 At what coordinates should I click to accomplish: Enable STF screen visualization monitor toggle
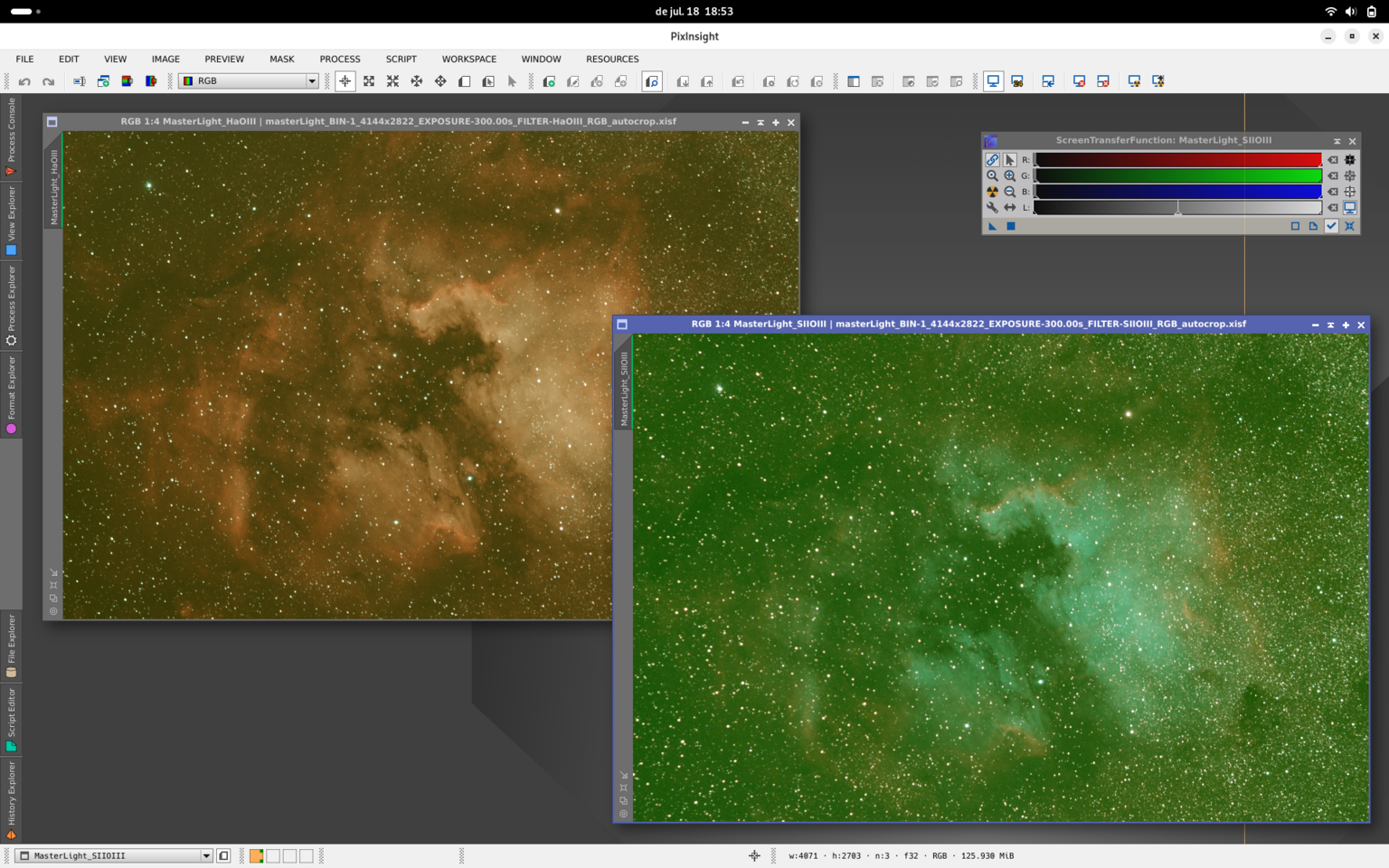tap(1349, 207)
